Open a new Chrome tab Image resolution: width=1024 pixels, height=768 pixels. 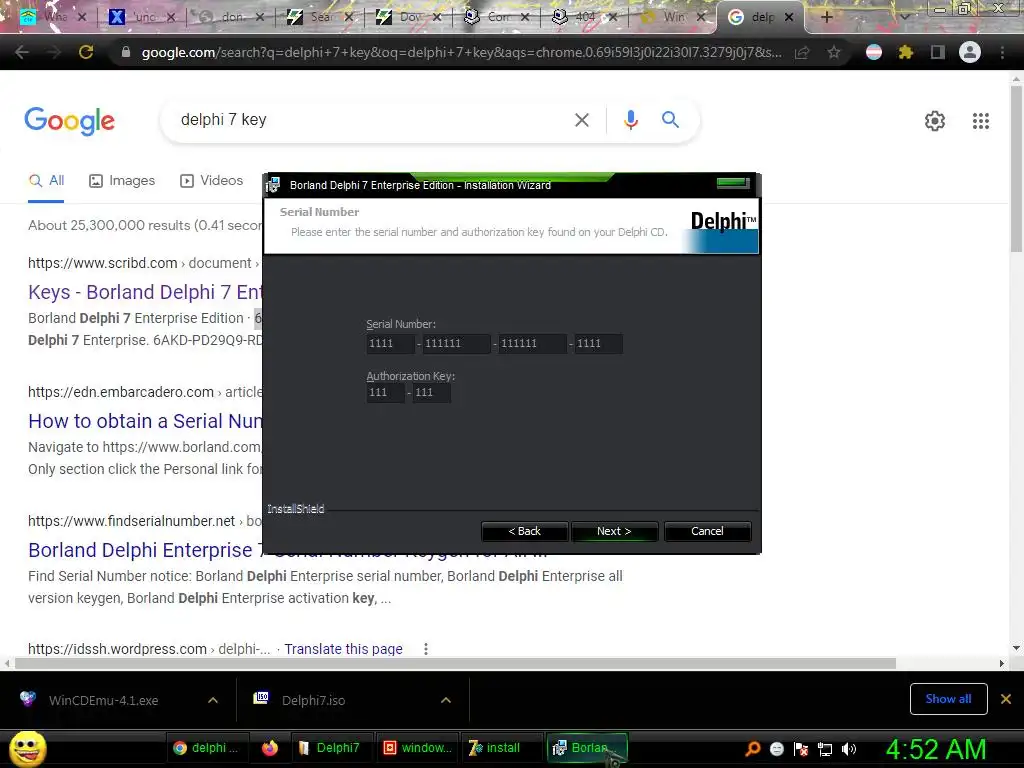[x=826, y=17]
